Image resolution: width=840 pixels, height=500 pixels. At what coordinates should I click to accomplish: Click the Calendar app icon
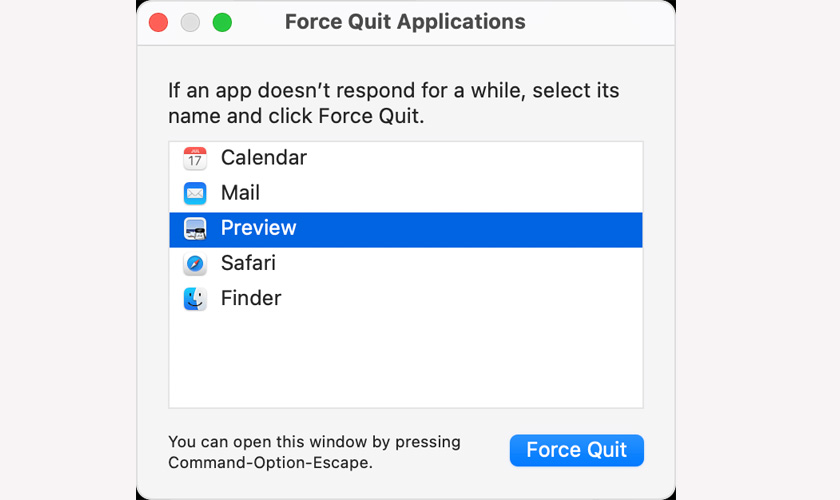[x=194, y=158]
